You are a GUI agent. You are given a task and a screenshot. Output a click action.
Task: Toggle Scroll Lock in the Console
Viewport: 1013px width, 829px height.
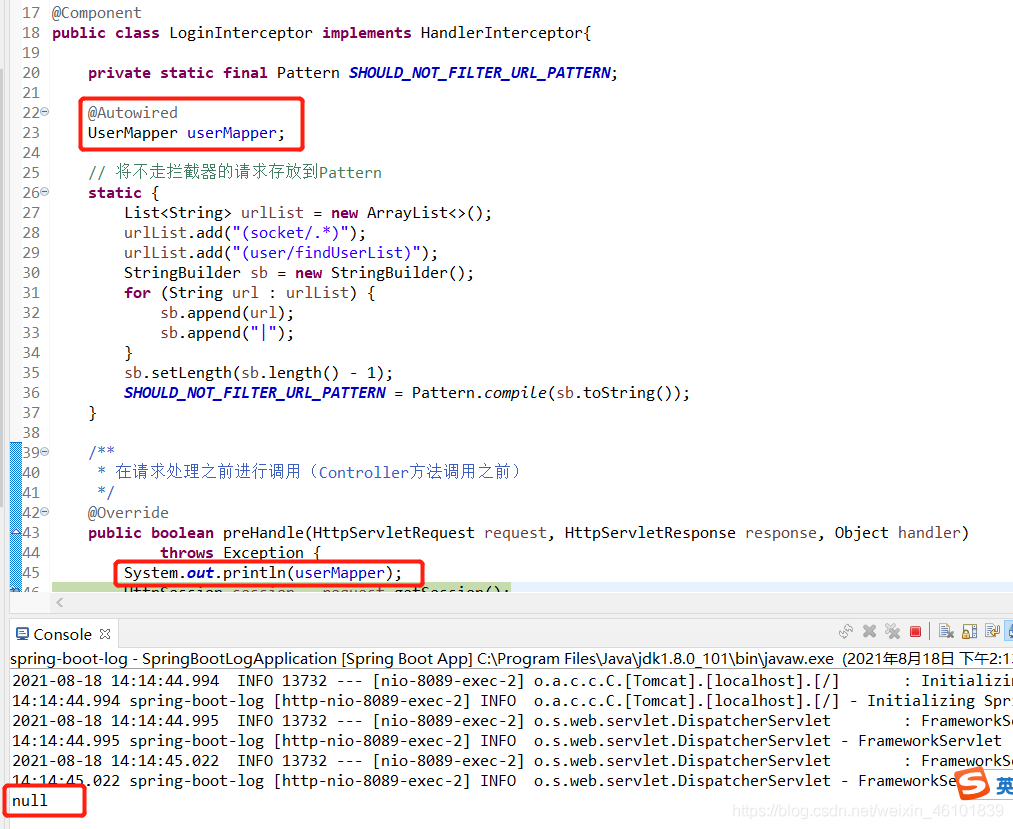click(970, 631)
